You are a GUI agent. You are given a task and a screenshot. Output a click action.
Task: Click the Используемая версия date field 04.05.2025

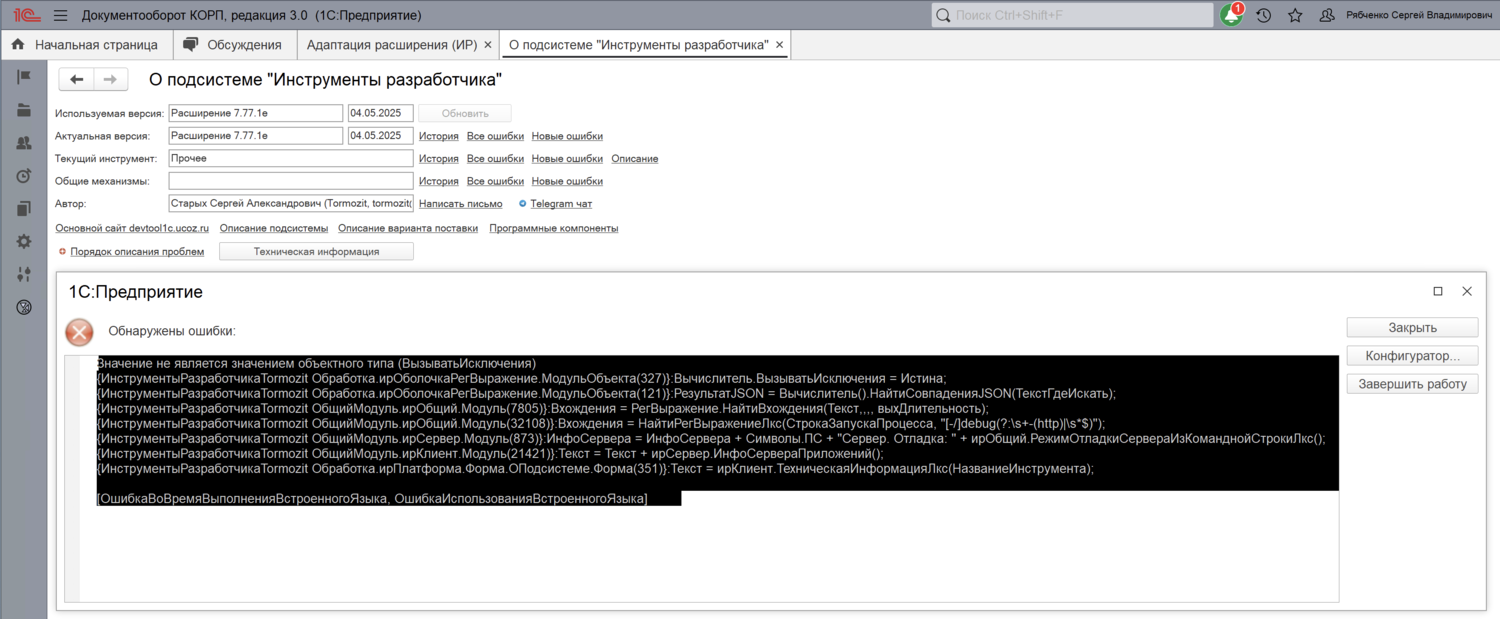click(x=381, y=114)
